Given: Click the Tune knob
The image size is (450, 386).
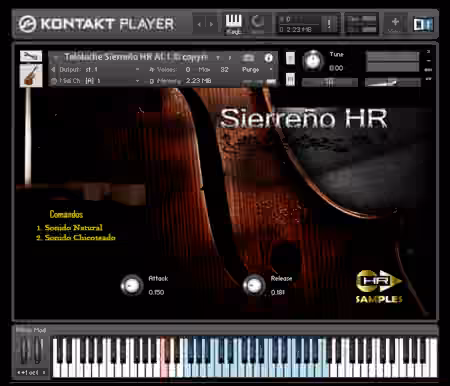Looking at the screenshot, I should (x=313, y=61).
